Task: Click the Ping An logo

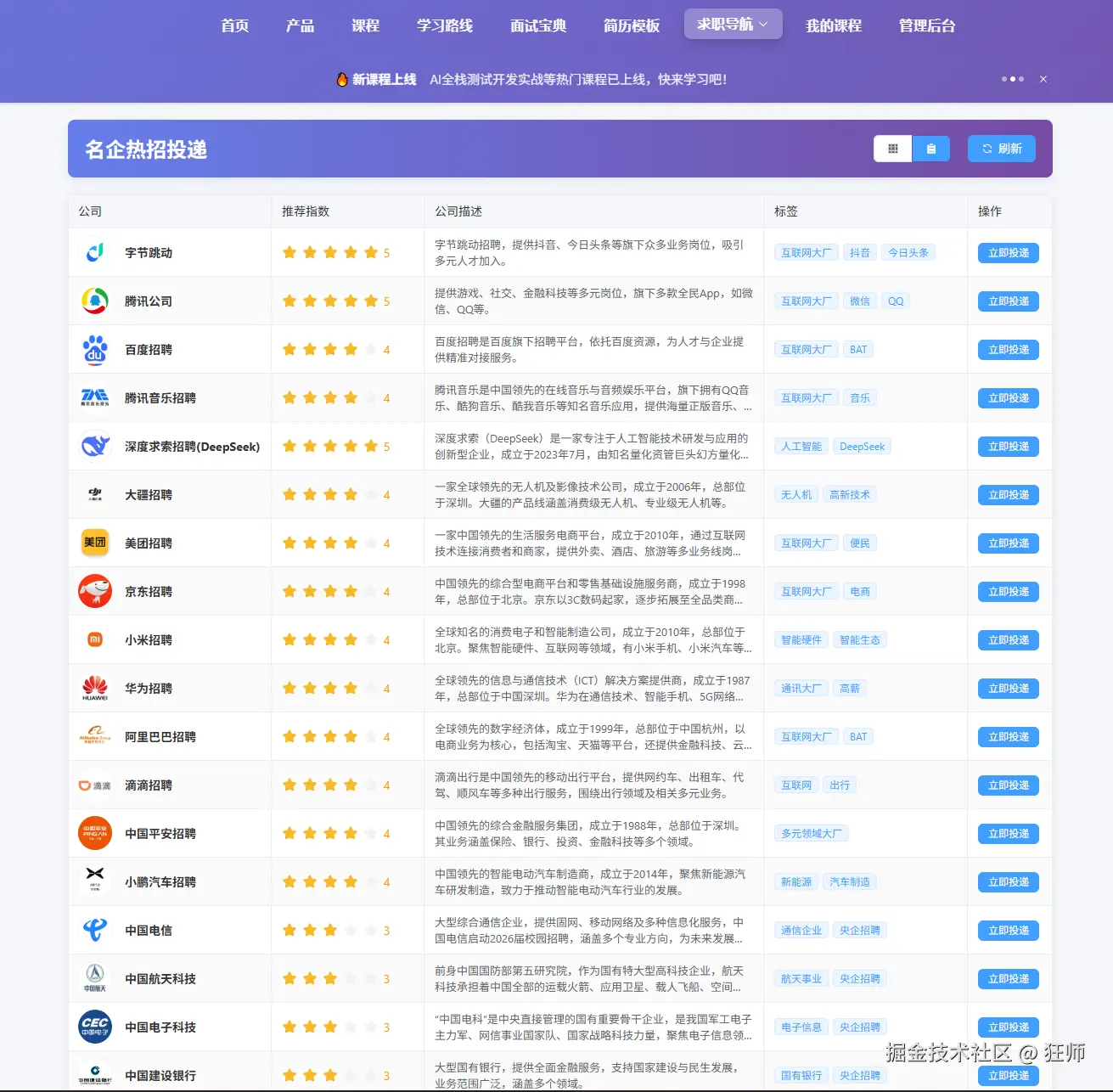Action: pyautogui.click(x=95, y=833)
